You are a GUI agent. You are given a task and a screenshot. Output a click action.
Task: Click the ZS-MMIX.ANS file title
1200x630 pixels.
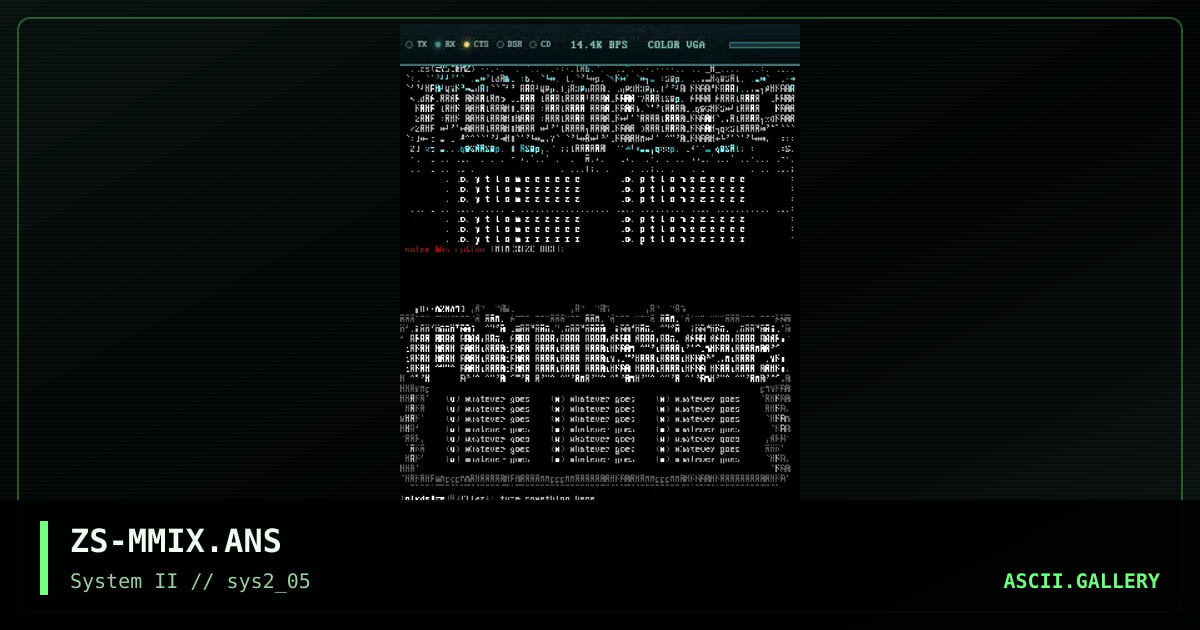tap(176, 541)
